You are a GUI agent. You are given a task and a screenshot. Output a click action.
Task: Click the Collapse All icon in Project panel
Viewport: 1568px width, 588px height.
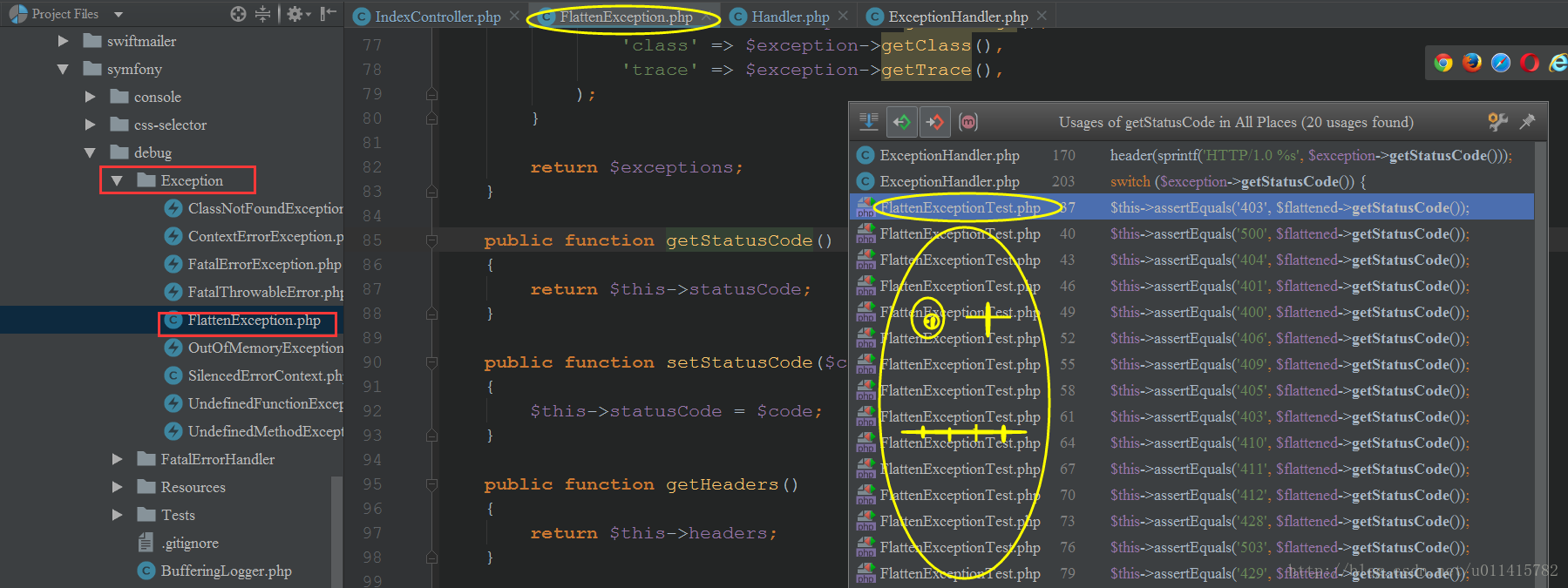click(262, 14)
